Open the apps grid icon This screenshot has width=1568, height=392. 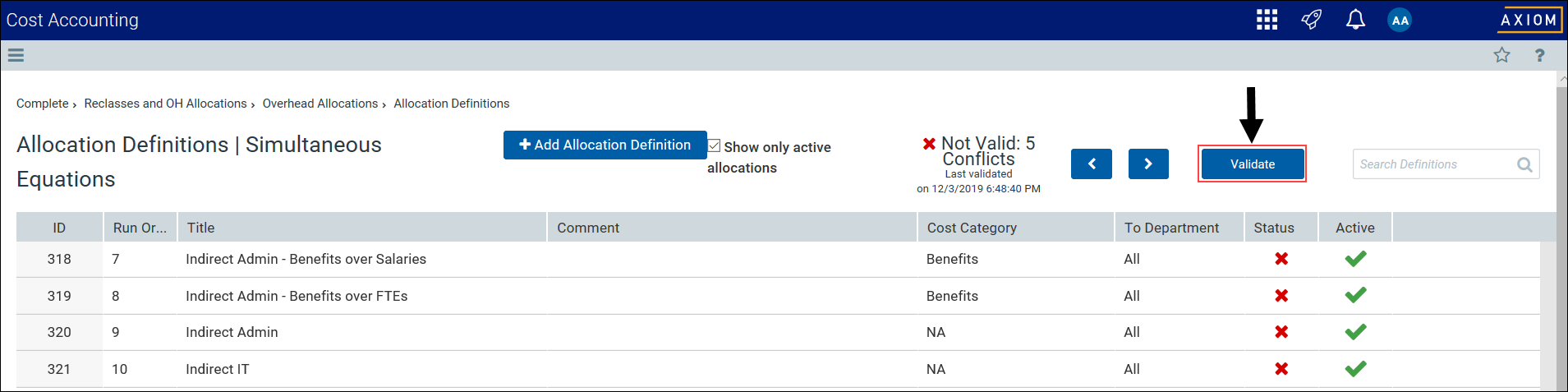[x=1267, y=20]
